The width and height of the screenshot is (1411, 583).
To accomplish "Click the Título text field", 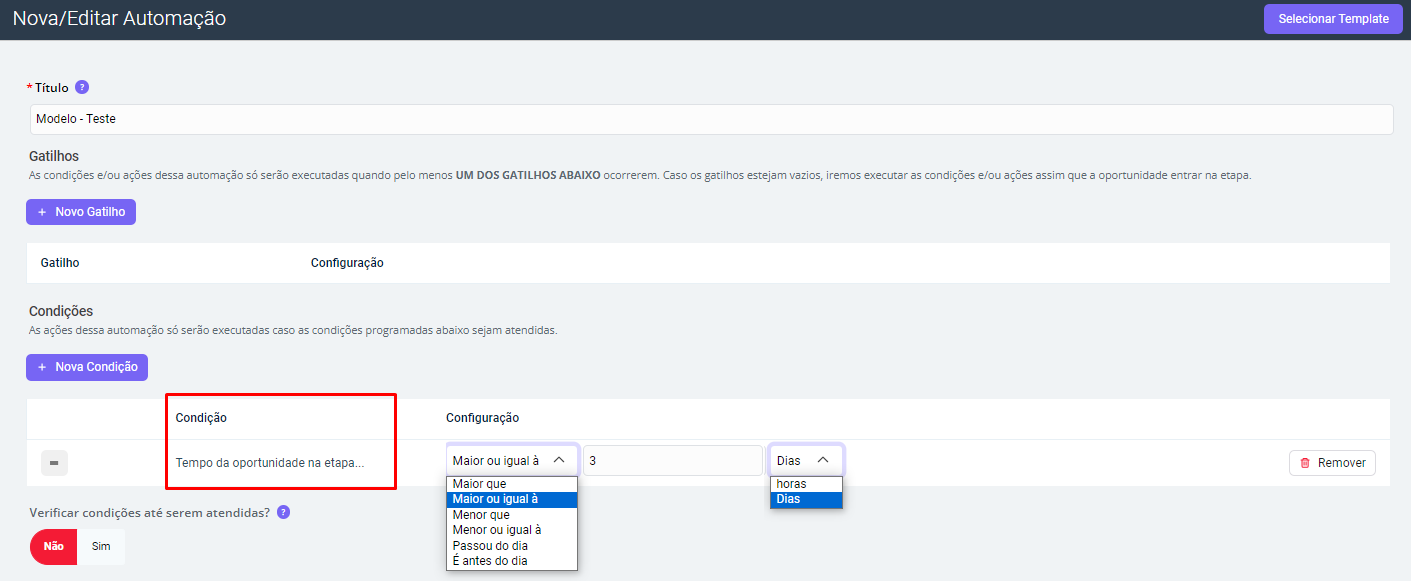I will tap(711, 119).
